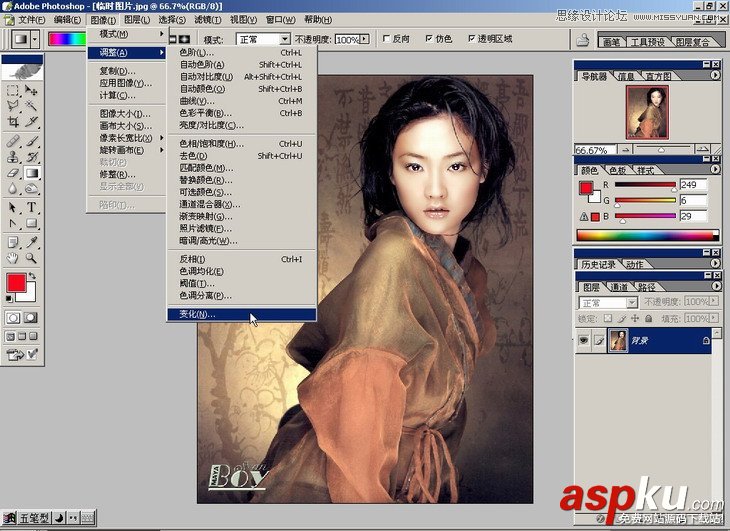Click 变化(N)... in the adjustments submenu
Viewport: 730px width, 531px height.
197,314
